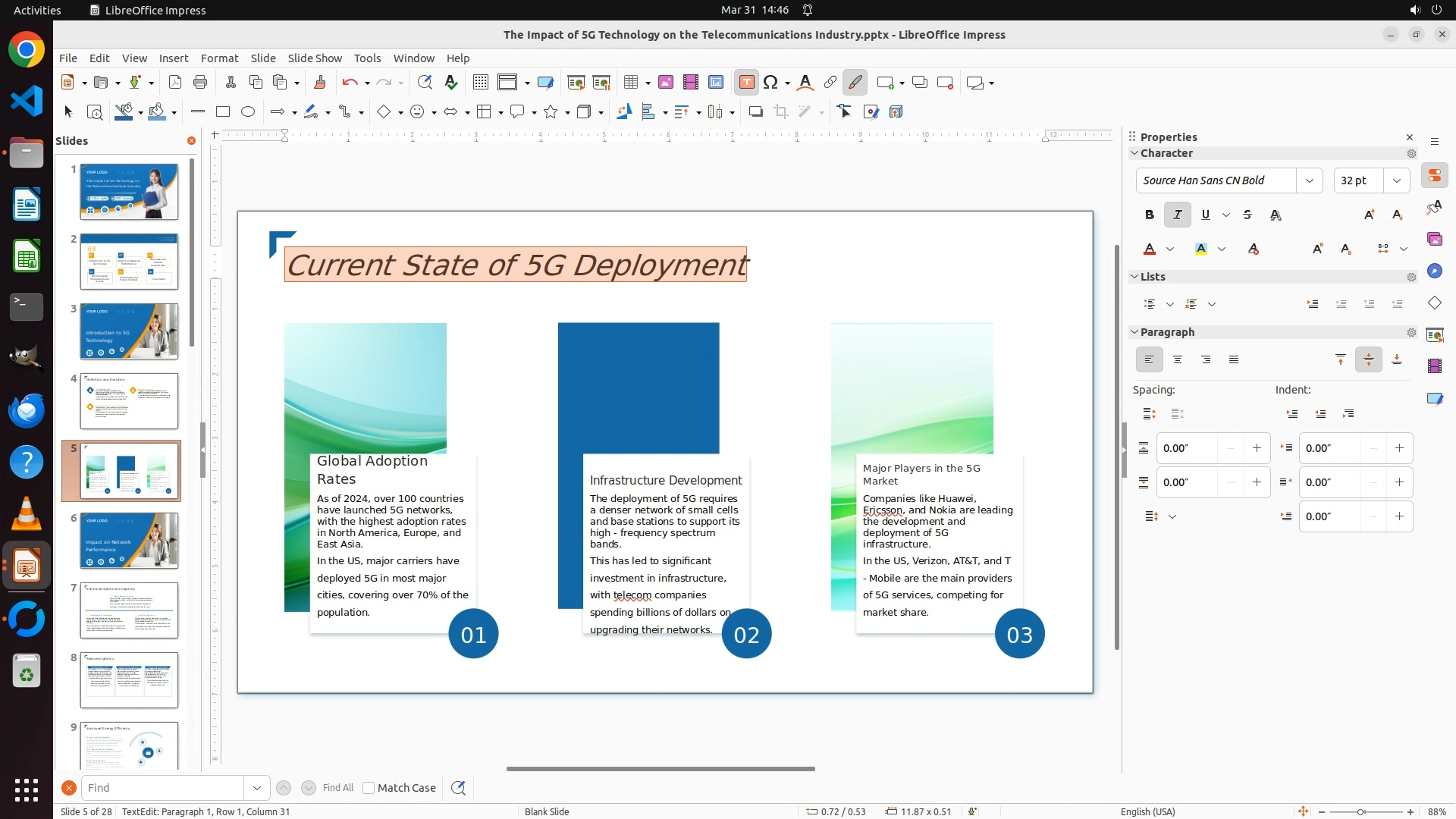Select the Ellipse drawing tool
Viewport: 1456px width, 819px height.
tap(248, 112)
